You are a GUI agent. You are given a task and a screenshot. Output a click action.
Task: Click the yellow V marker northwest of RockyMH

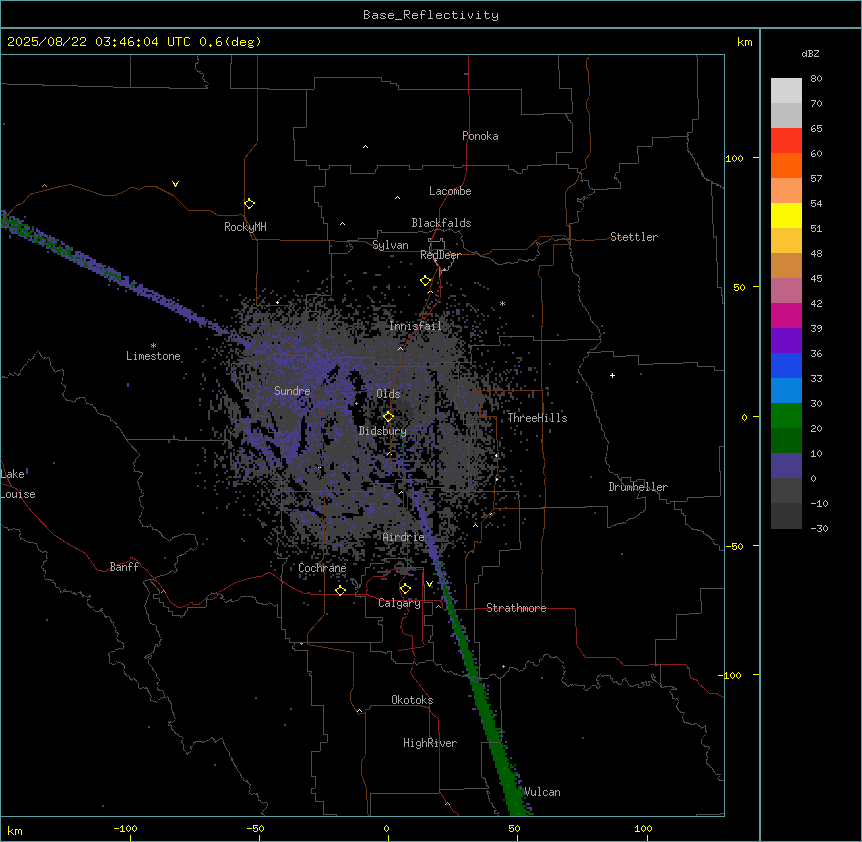(x=175, y=184)
